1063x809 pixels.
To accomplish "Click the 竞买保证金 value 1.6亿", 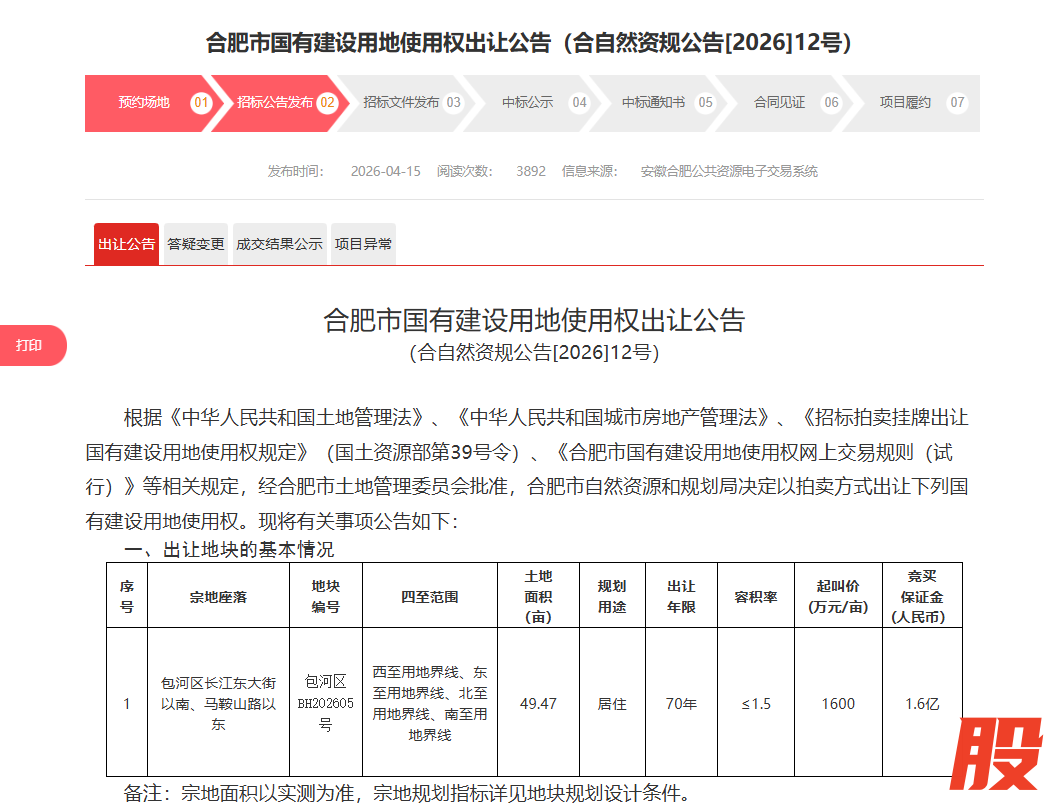I will pyautogui.click(x=922, y=704).
